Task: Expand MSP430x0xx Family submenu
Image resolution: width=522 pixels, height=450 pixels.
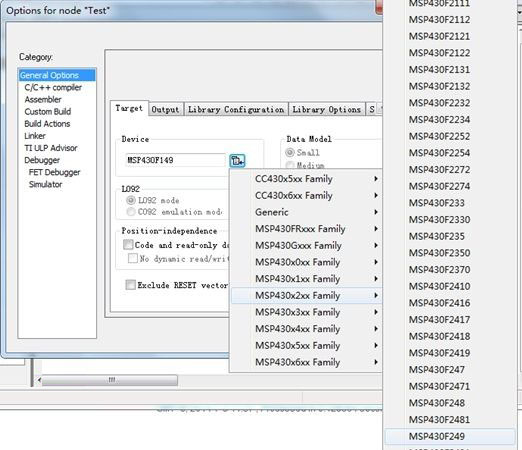Action: (306, 262)
